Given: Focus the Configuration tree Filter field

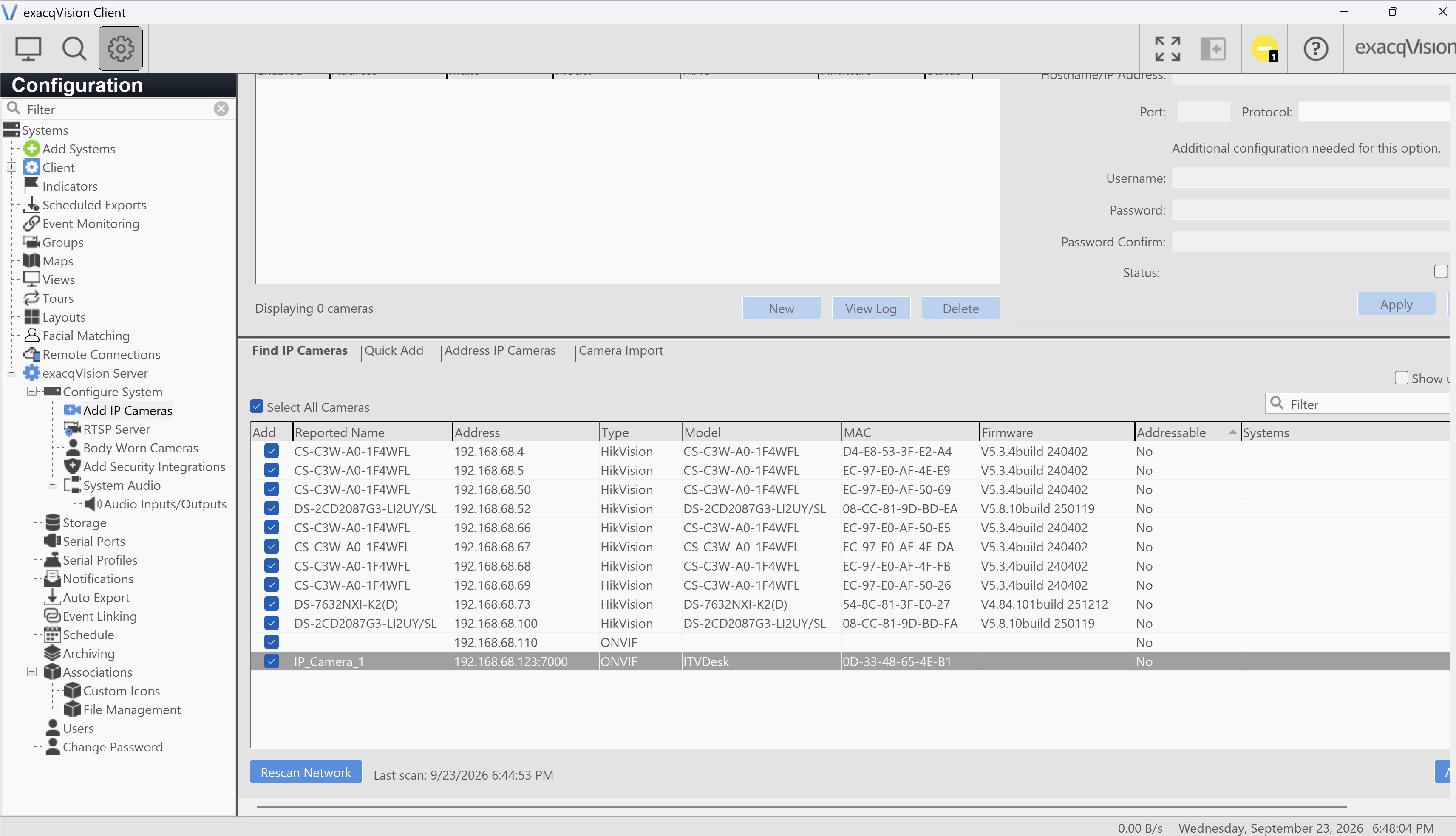Looking at the screenshot, I should (118, 109).
